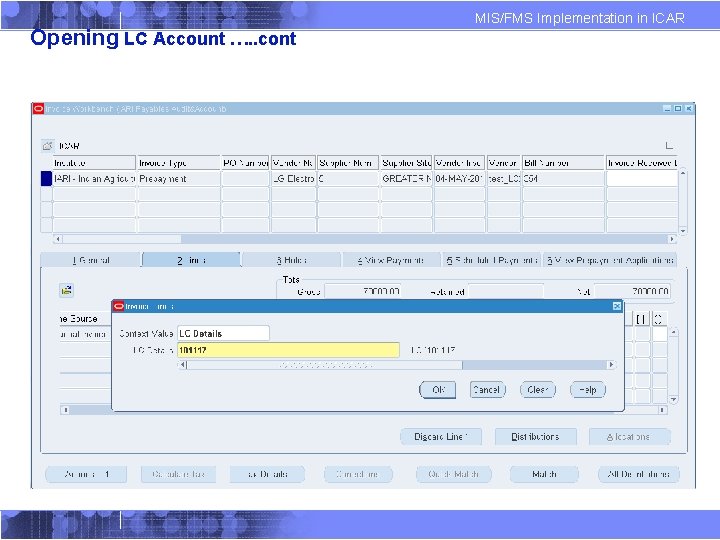The height and width of the screenshot is (540, 720).
Task: Click the Allocations button
Action: [x=630, y=437]
